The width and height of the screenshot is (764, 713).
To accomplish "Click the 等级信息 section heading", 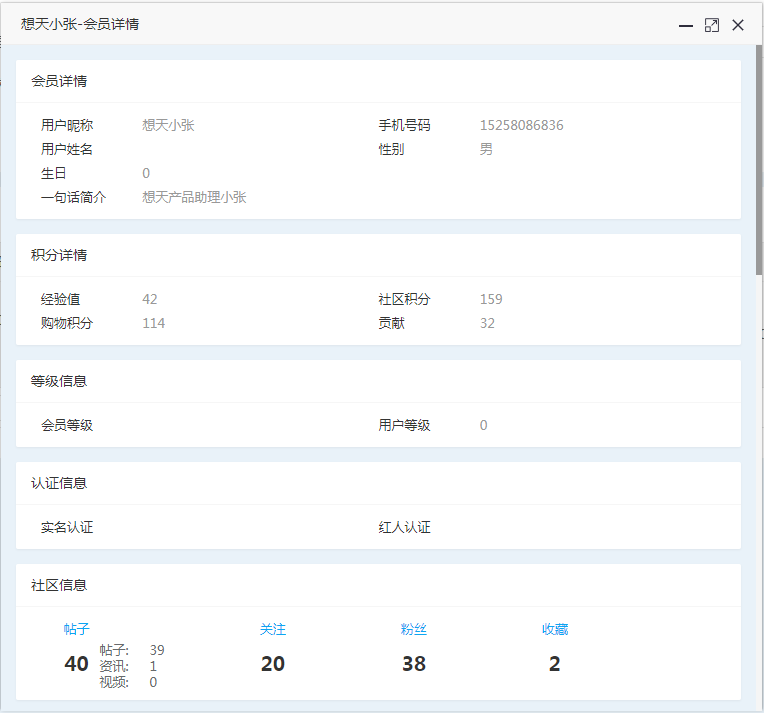I will tap(59, 381).
